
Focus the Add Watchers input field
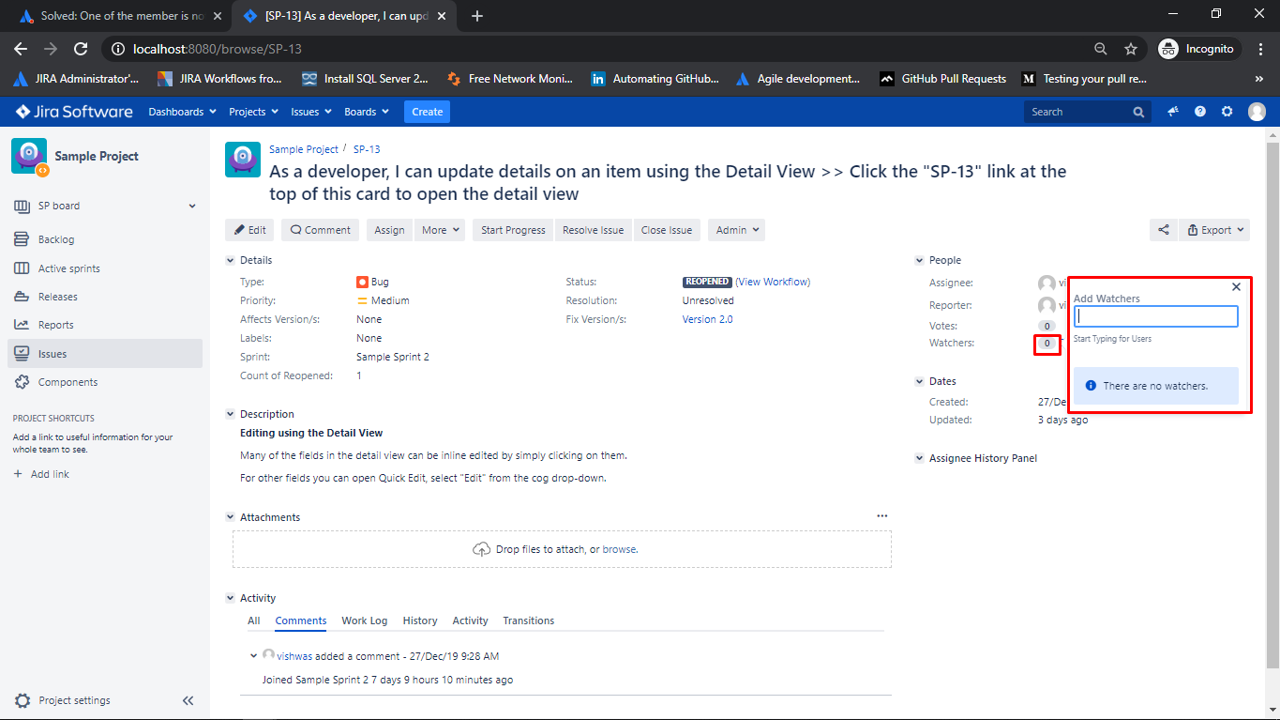pyautogui.click(x=1156, y=316)
